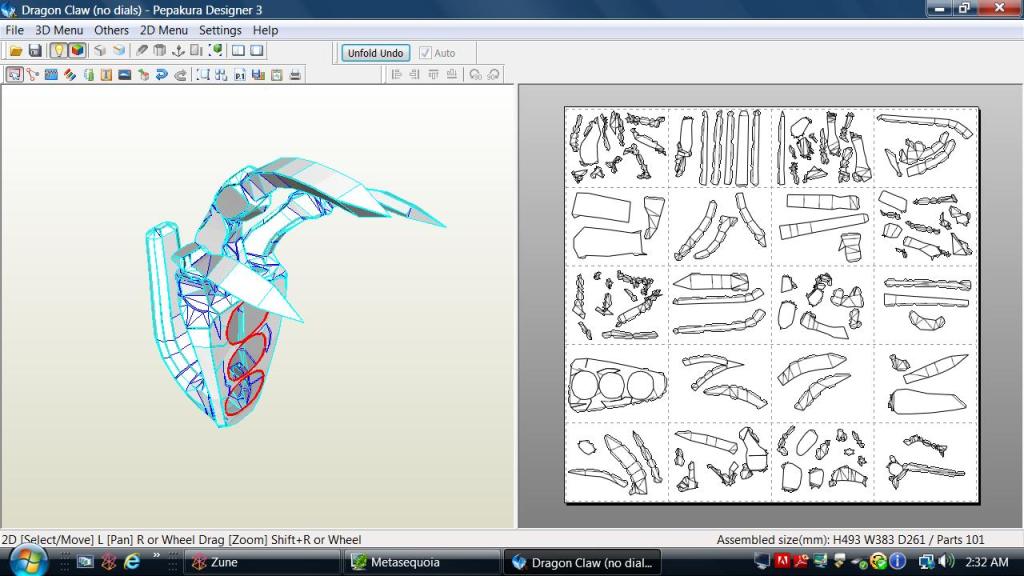
Task: Click the page with five long vertical strips
Action: click(720, 148)
